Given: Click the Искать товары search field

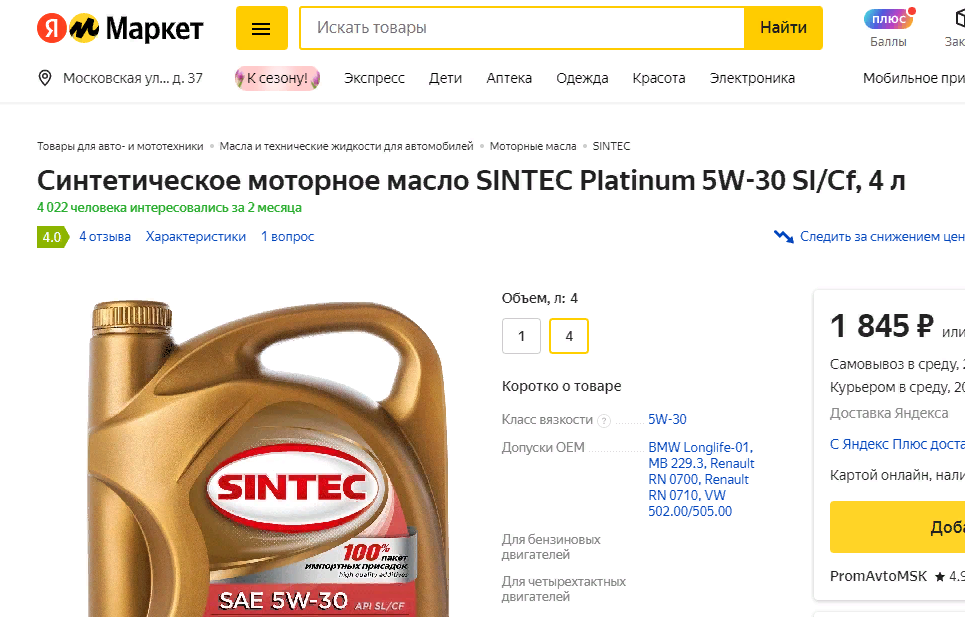Looking at the screenshot, I should 523,28.
